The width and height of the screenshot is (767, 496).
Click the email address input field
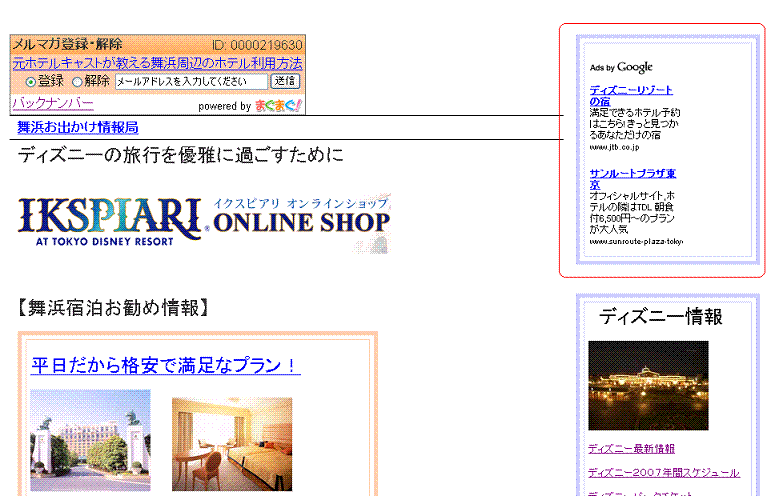pos(191,82)
